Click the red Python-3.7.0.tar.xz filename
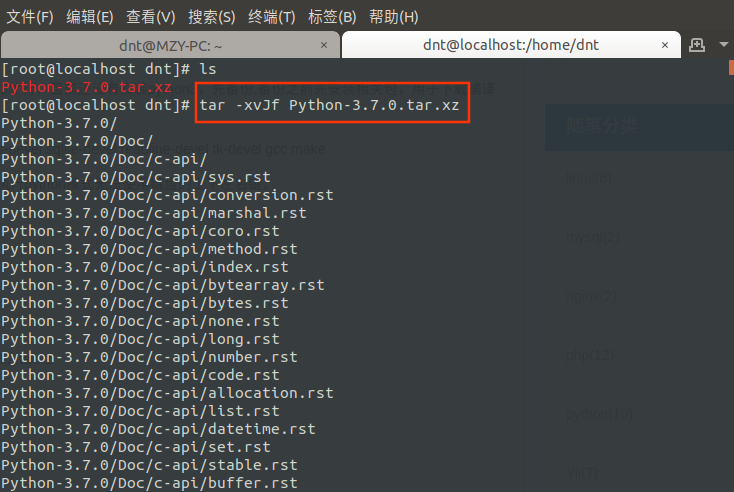This screenshot has width=734, height=492. coord(87,88)
